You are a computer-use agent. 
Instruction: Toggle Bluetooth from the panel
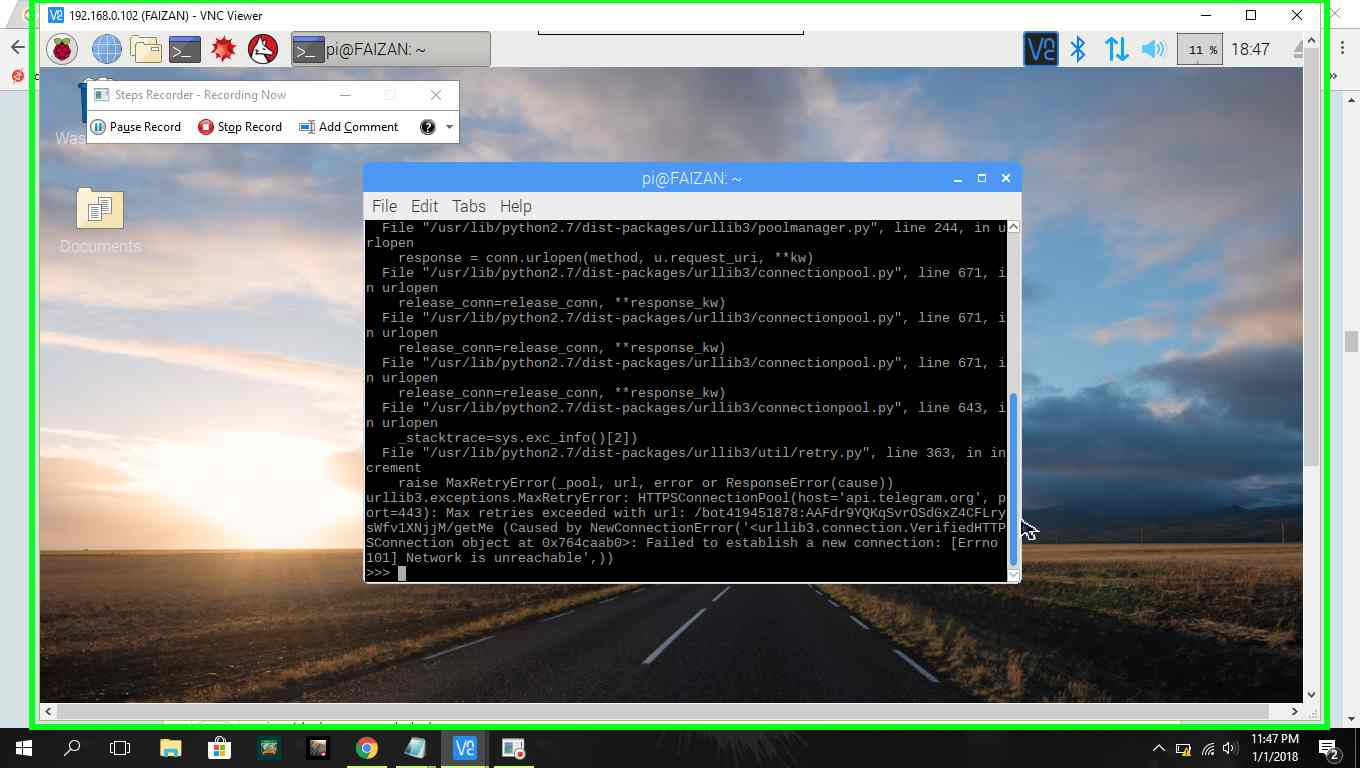1078,48
